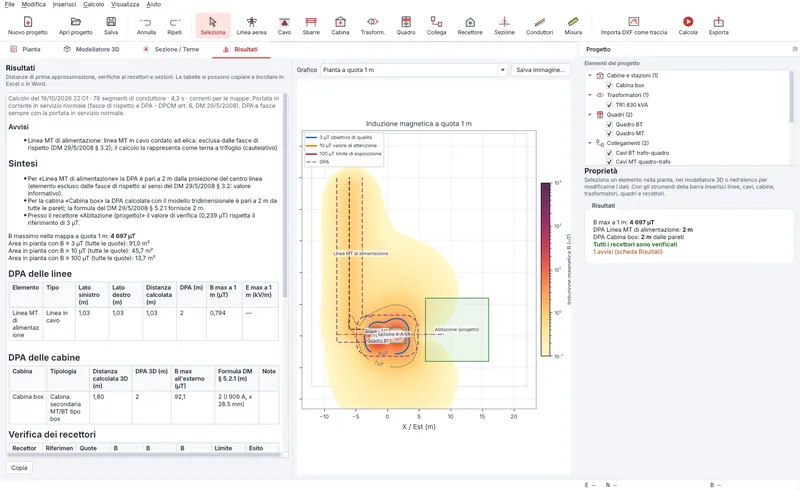Image resolution: width=800 pixels, height=490 pixels.
Task: Click the Salva immagine... button
Action: [540, 70]
